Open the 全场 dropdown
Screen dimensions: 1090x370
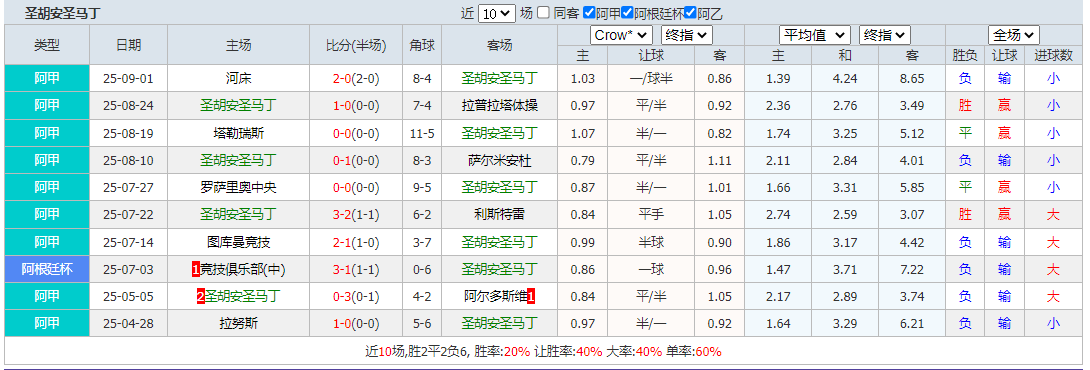1014,35
